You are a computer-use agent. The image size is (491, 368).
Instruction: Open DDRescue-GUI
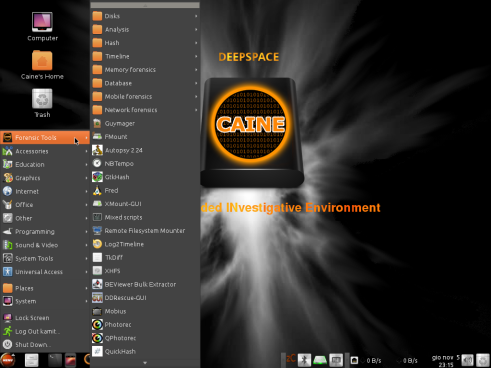145,298
